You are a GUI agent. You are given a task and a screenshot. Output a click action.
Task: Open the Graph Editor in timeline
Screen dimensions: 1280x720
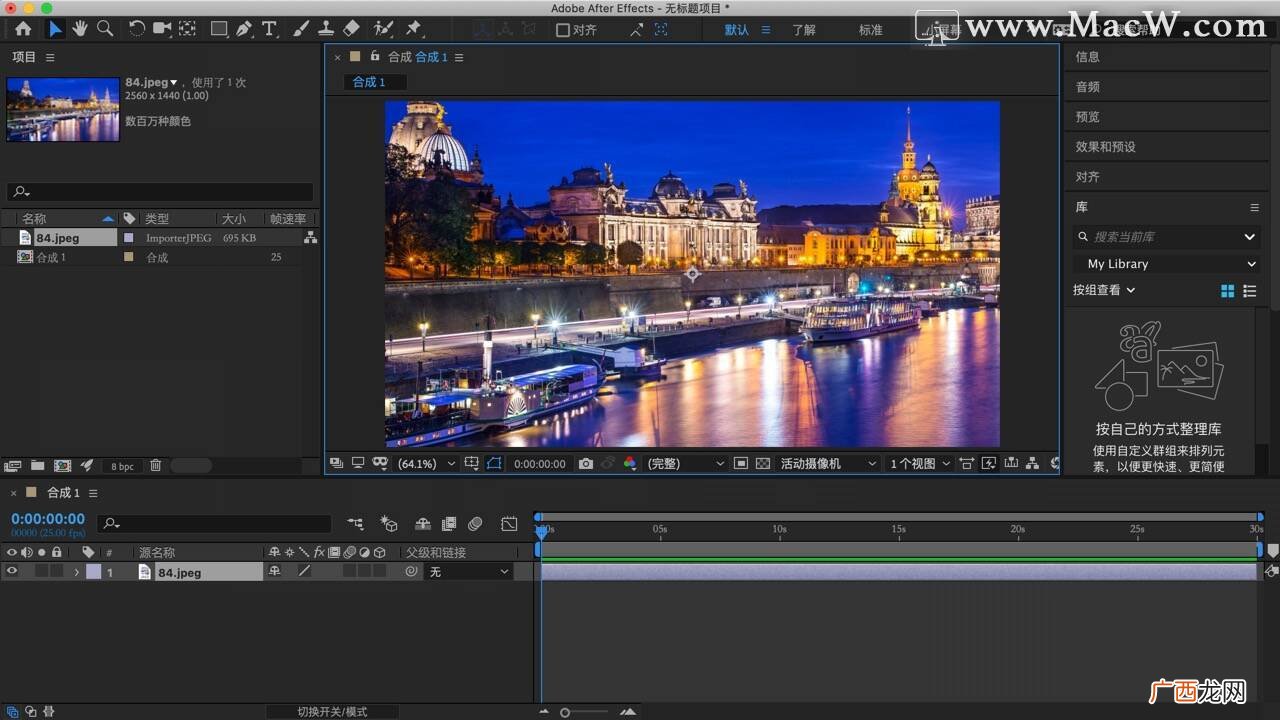tap(509, 523)
